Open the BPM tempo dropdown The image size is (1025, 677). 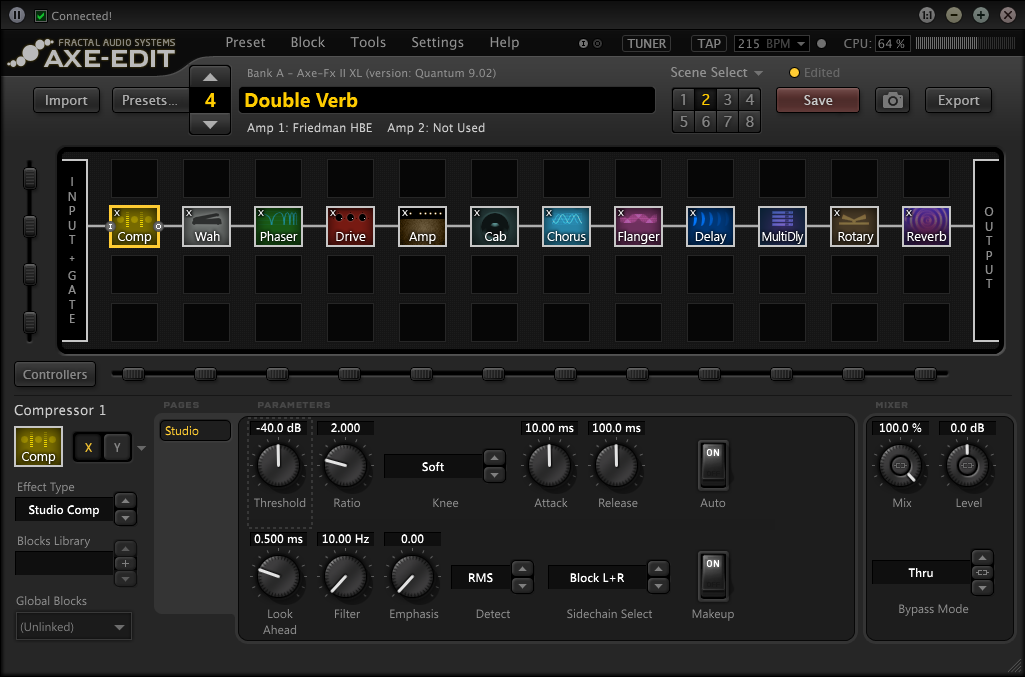801,44
